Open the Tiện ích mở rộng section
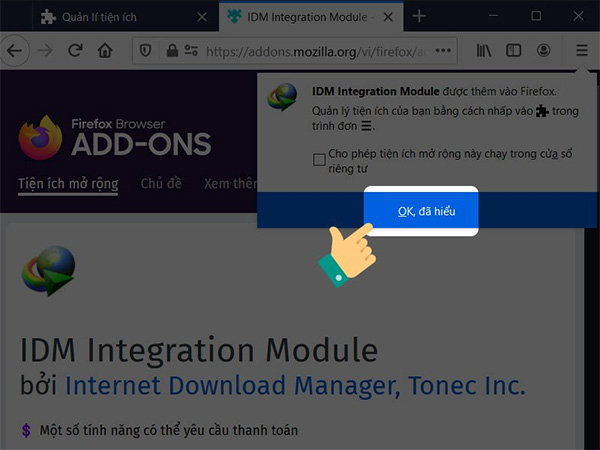The image size is (600, 450). tap(68, 184)
